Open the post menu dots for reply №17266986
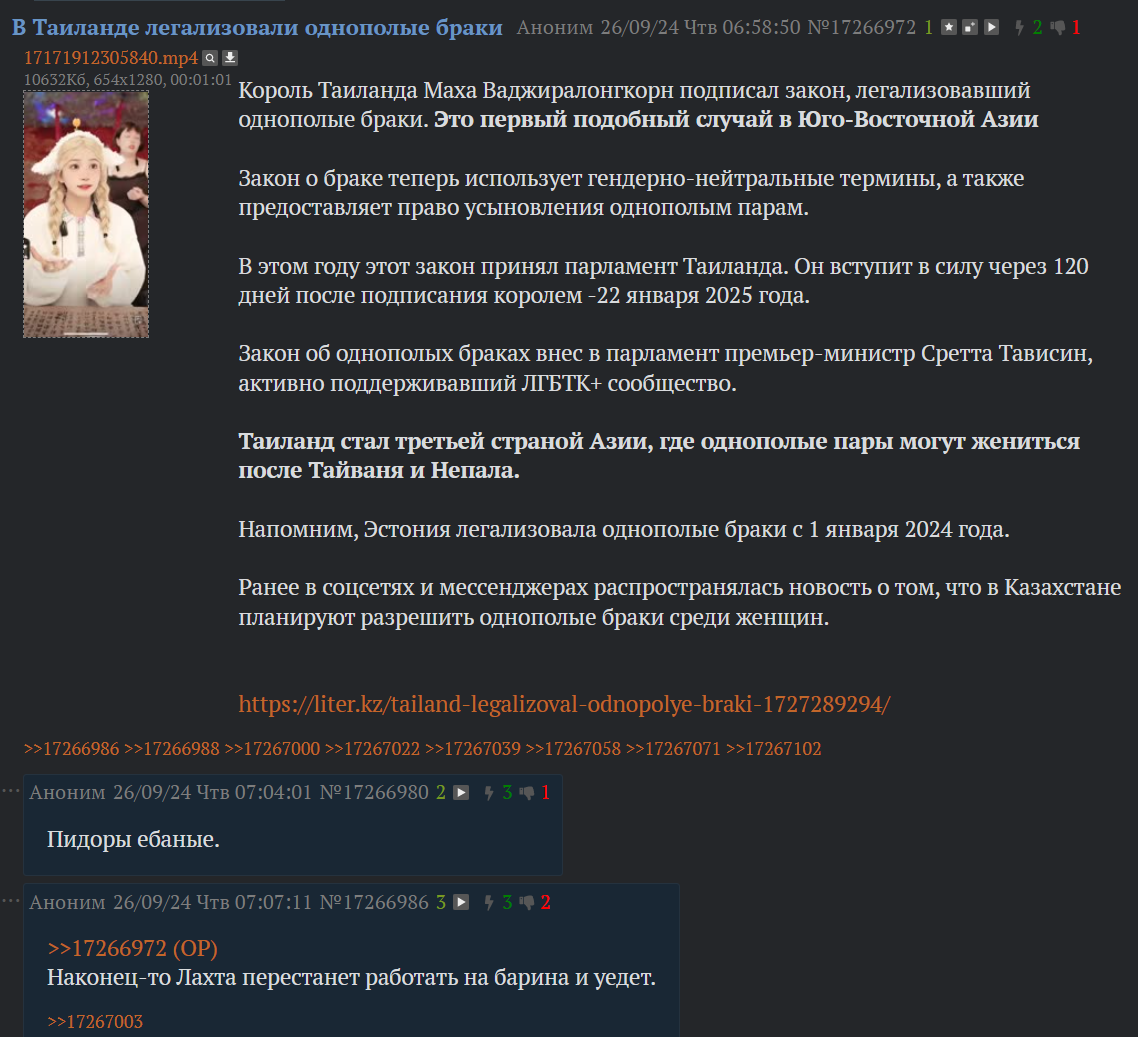The image size is (1138, 1037). coord(10,901)
